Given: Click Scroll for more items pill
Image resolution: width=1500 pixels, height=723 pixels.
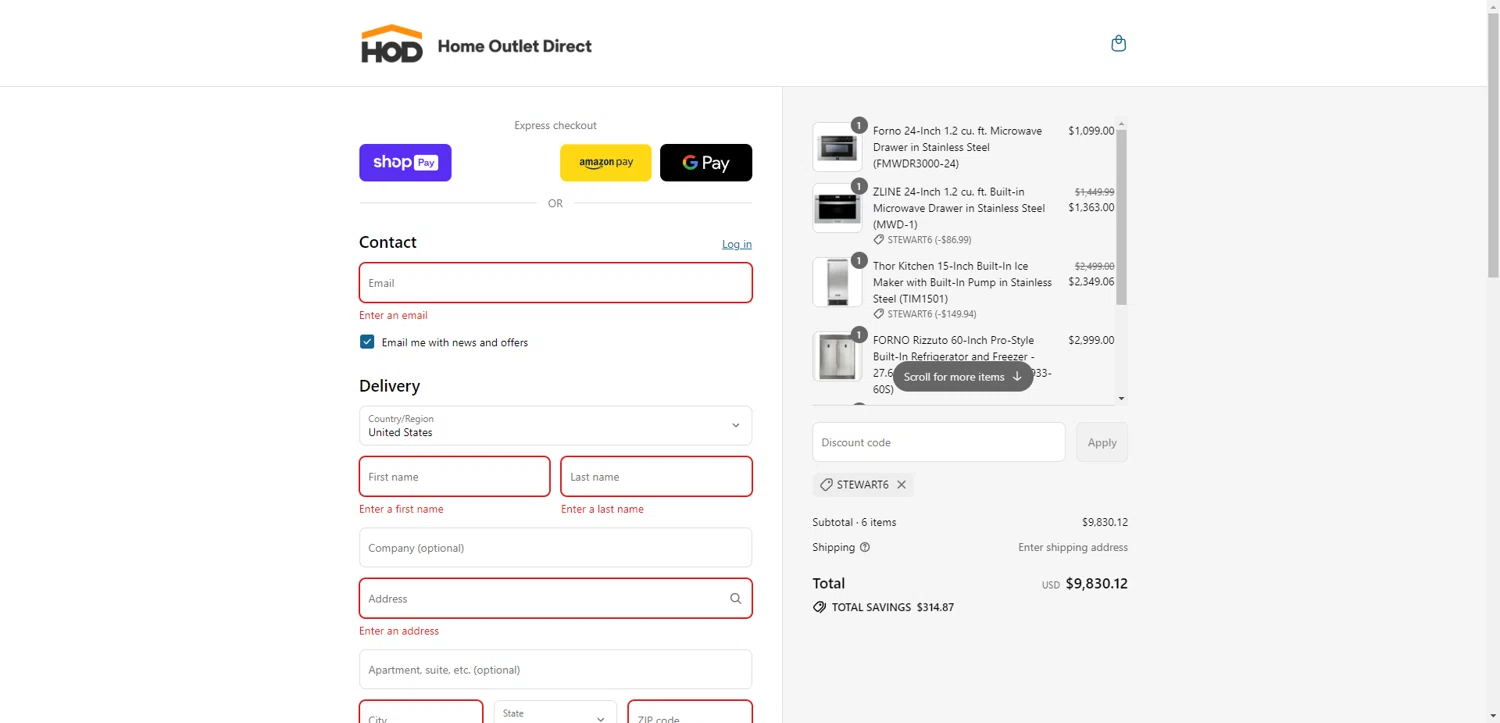Looking at the screenshot, I should [x=962, y=377].
